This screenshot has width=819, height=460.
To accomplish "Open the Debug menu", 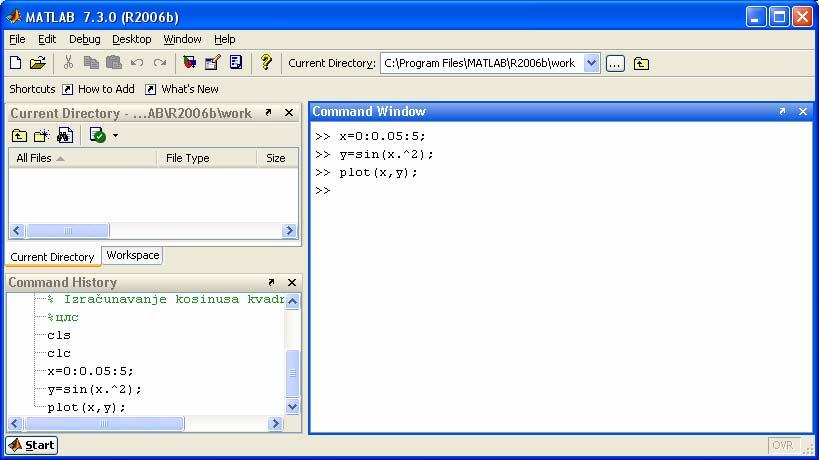I will (x=85, y=39).
